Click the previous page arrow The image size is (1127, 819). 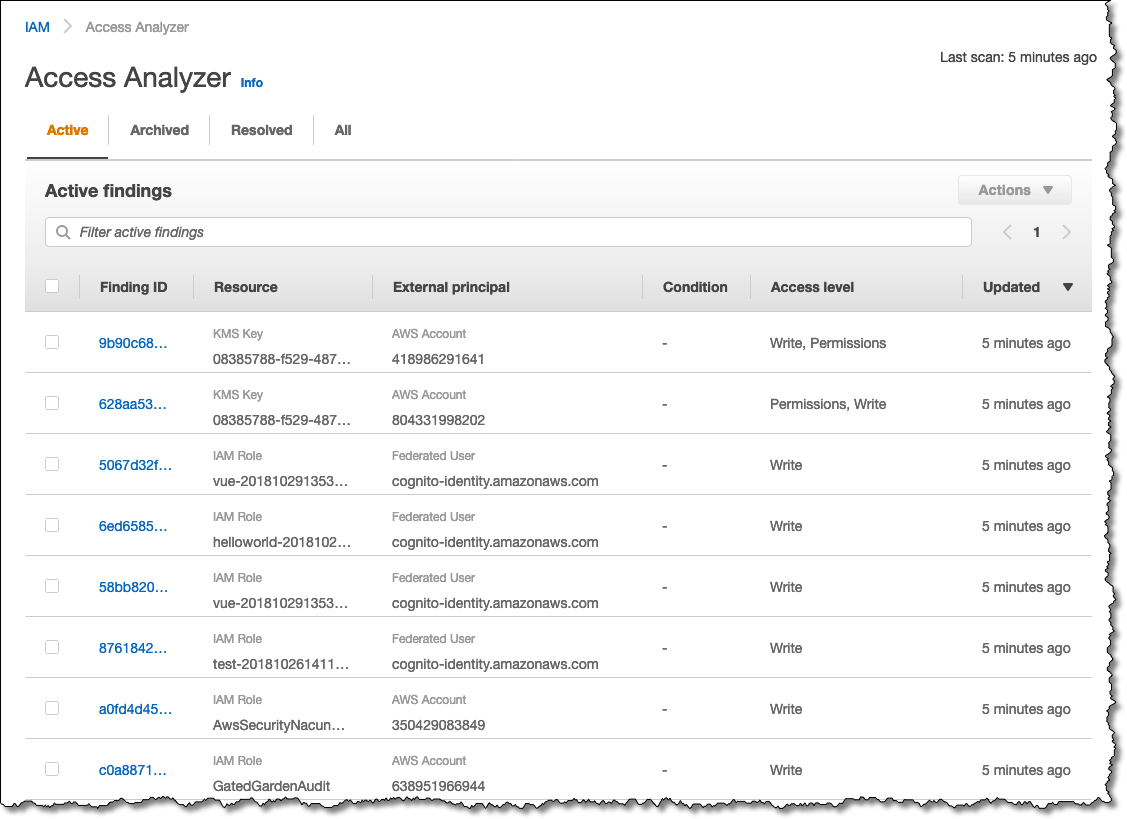pyautogui.click(x=1007, y=231)
